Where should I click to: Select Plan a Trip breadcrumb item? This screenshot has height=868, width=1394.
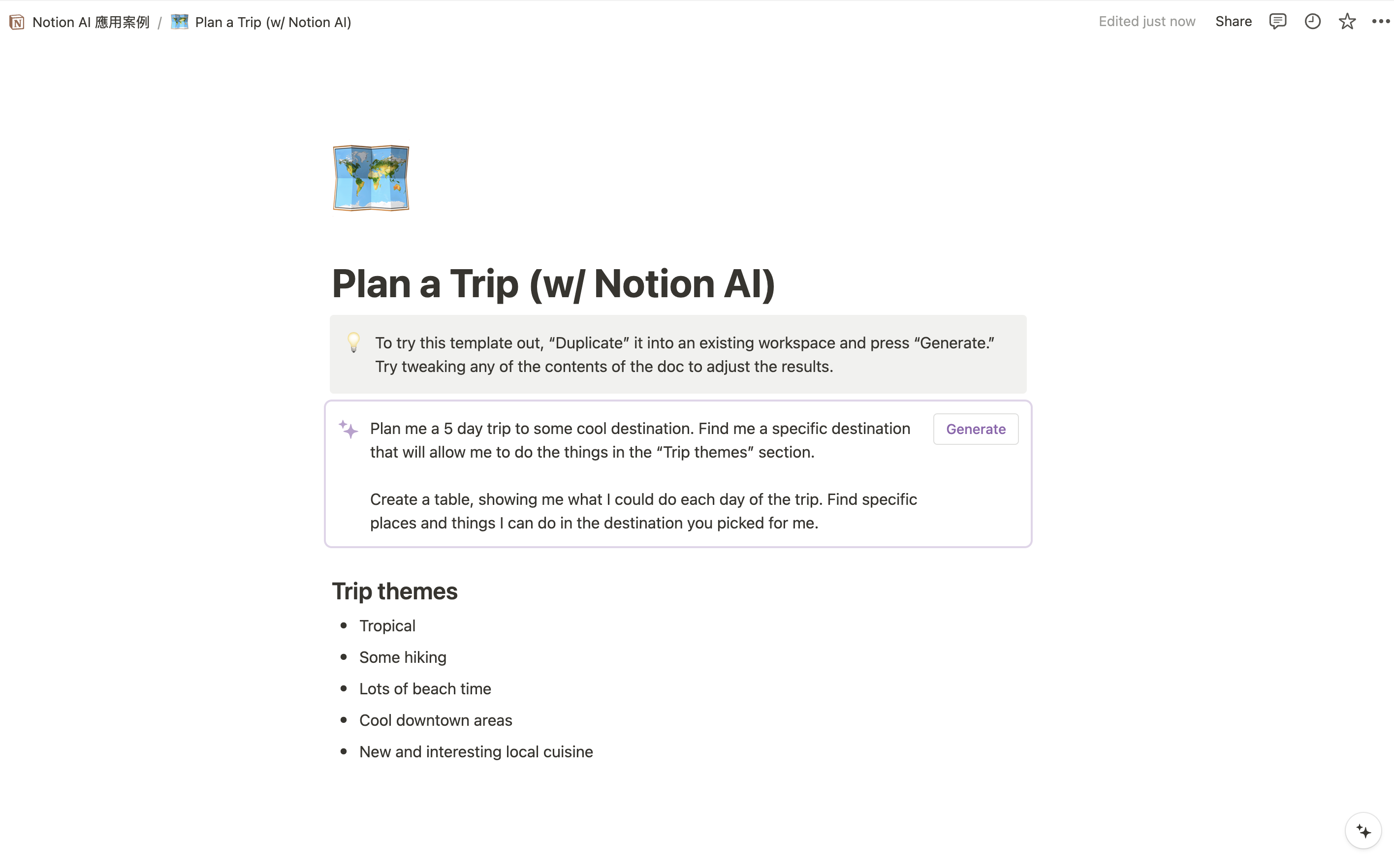pyautogui.click(x=273, y=22)
